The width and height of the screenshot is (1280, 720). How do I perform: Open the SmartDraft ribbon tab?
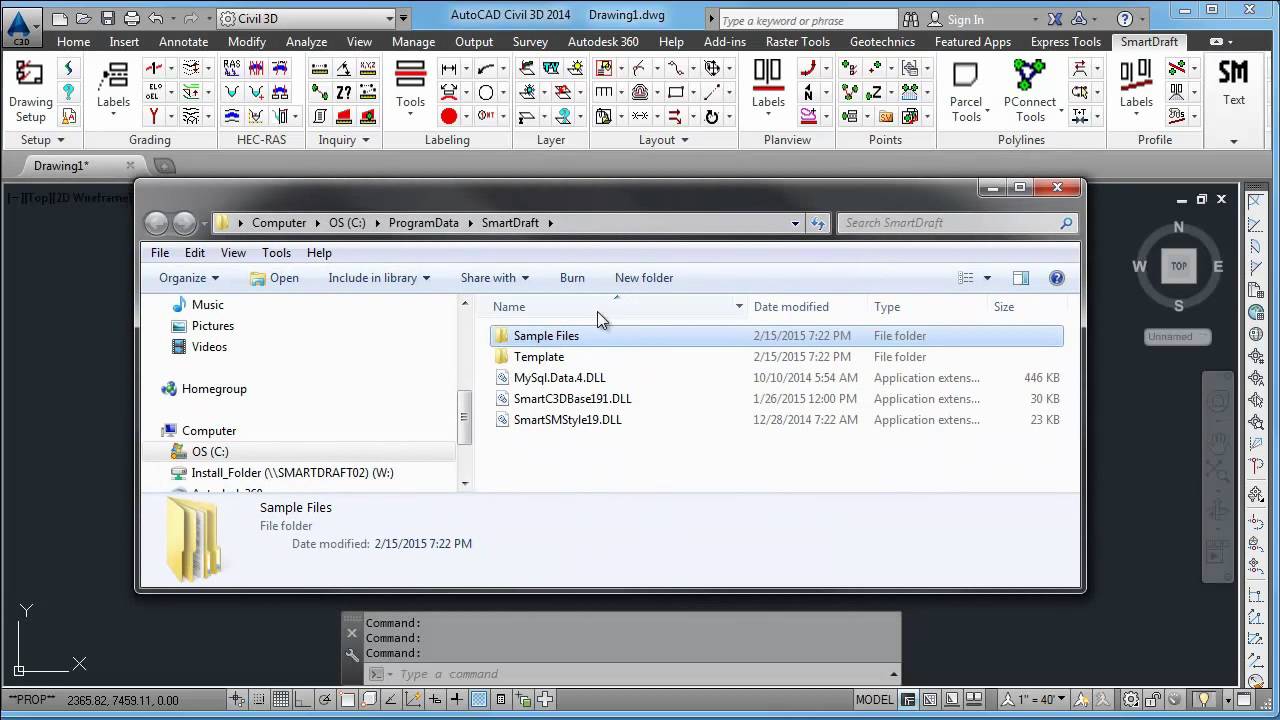pyautogui.click(x=1149, y=42)
